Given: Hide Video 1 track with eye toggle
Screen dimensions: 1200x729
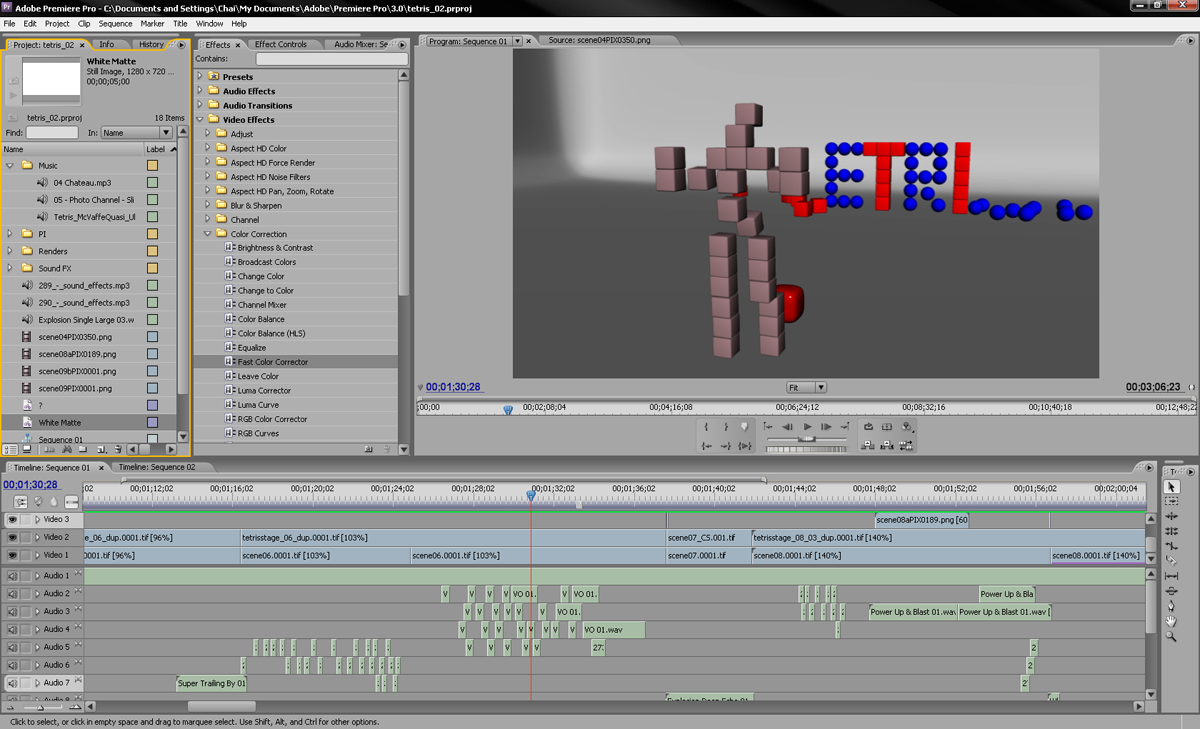Looking at the screenshot, I should click(12, 555).
